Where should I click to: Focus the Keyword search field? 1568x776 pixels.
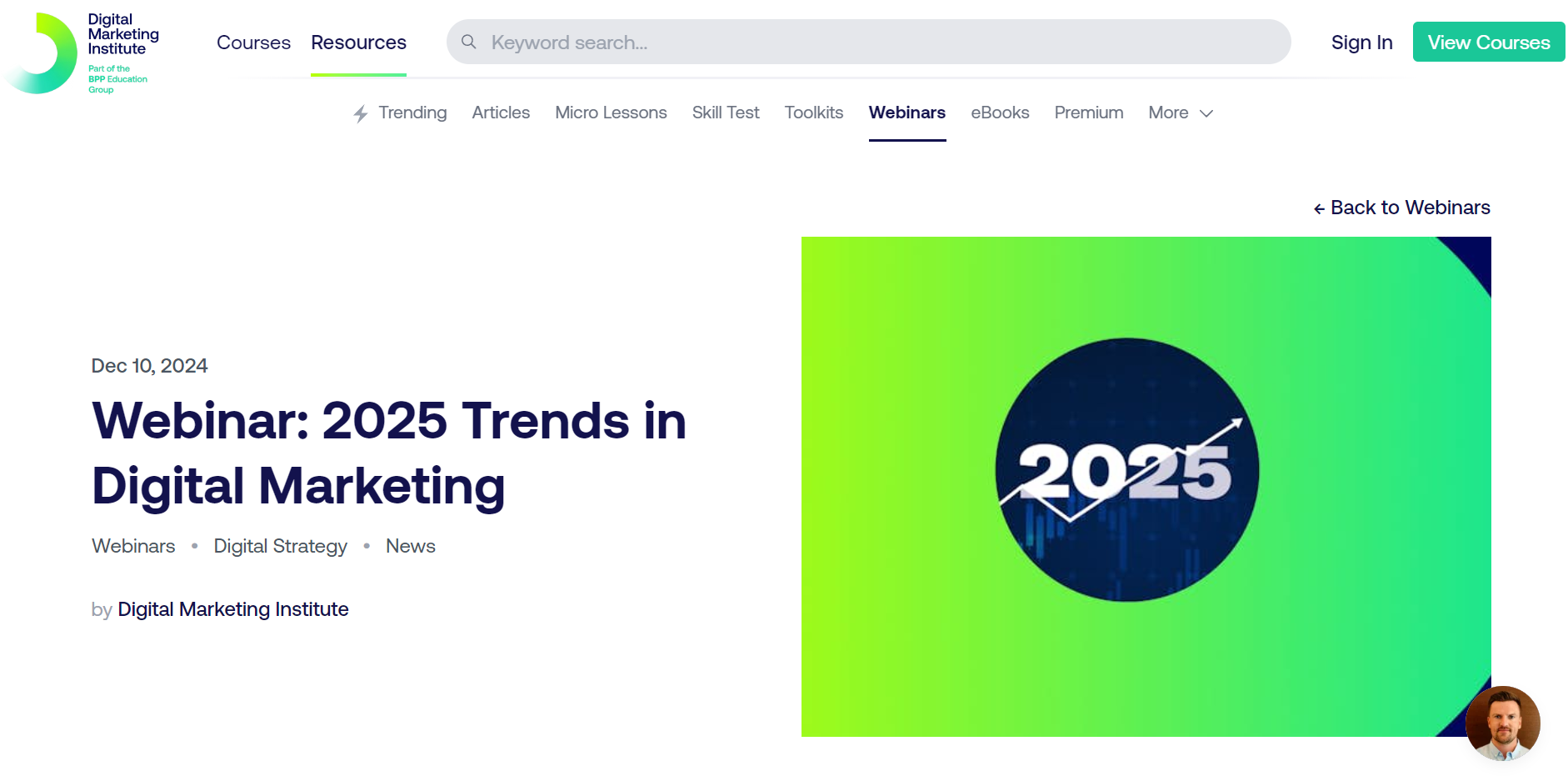point(869,42)
